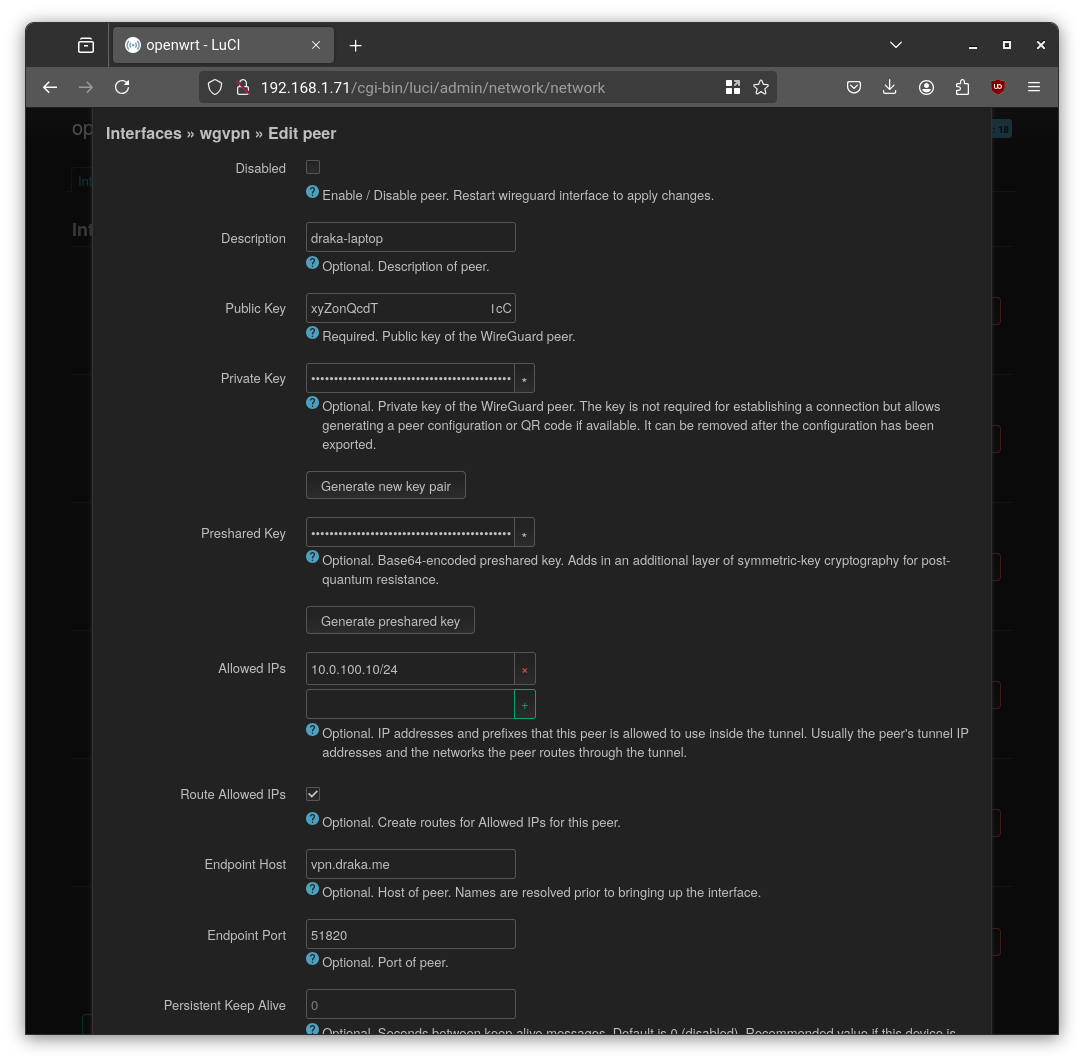
Task: Click the uBlock Origin toolbar icon
Action: pyautogui.click(x=998, y=87)
